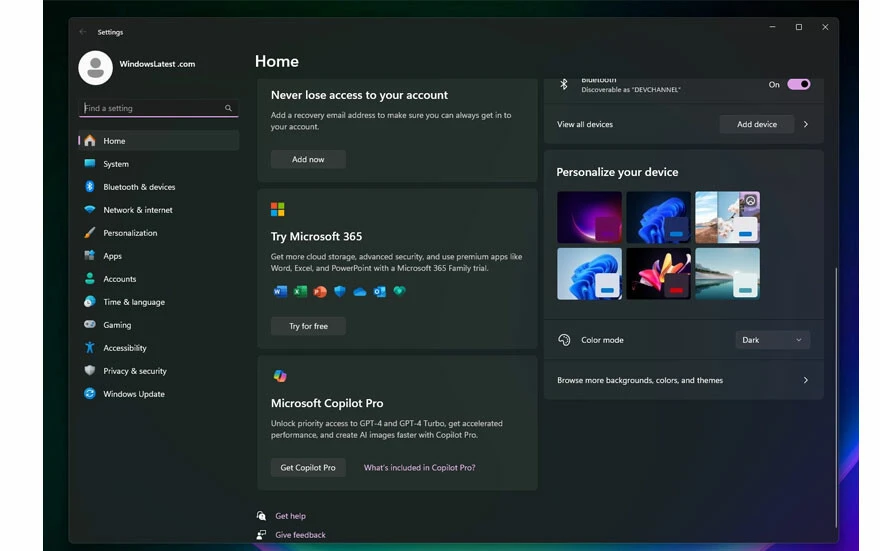880x551 pixels.
Task: Click the Home icon in the sidebar
Action: coord(90,141)
